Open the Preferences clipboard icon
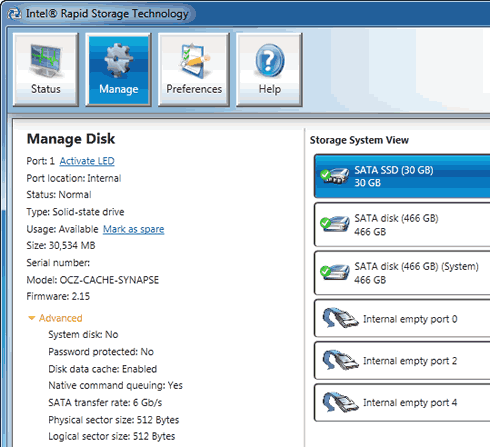Screen dimensions: 490x447 click(194, 61)
